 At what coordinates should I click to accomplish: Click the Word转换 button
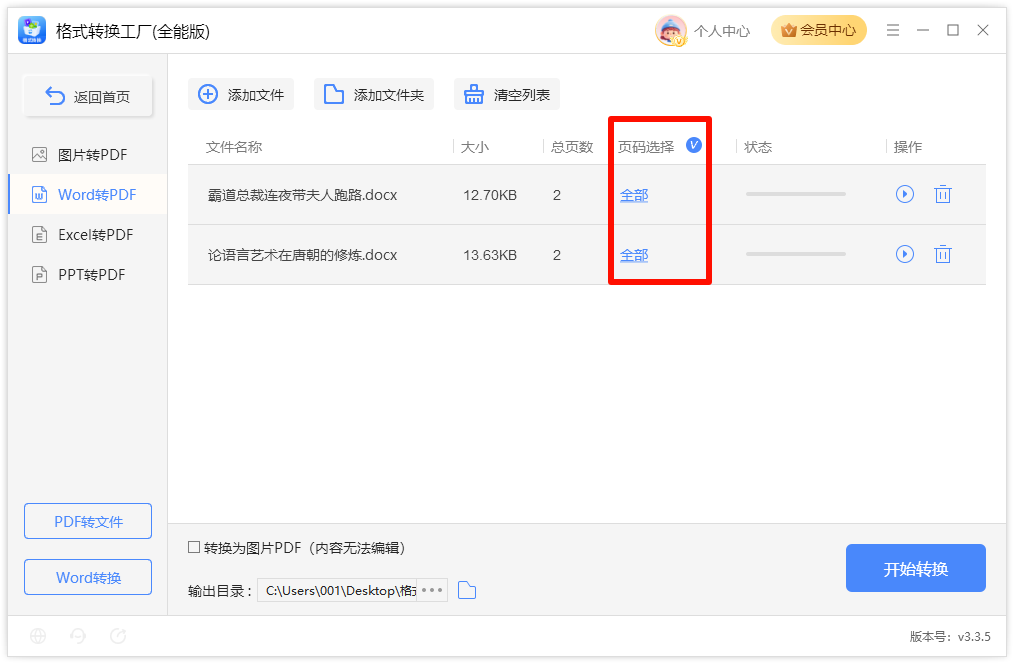click(x=88, y=577)
